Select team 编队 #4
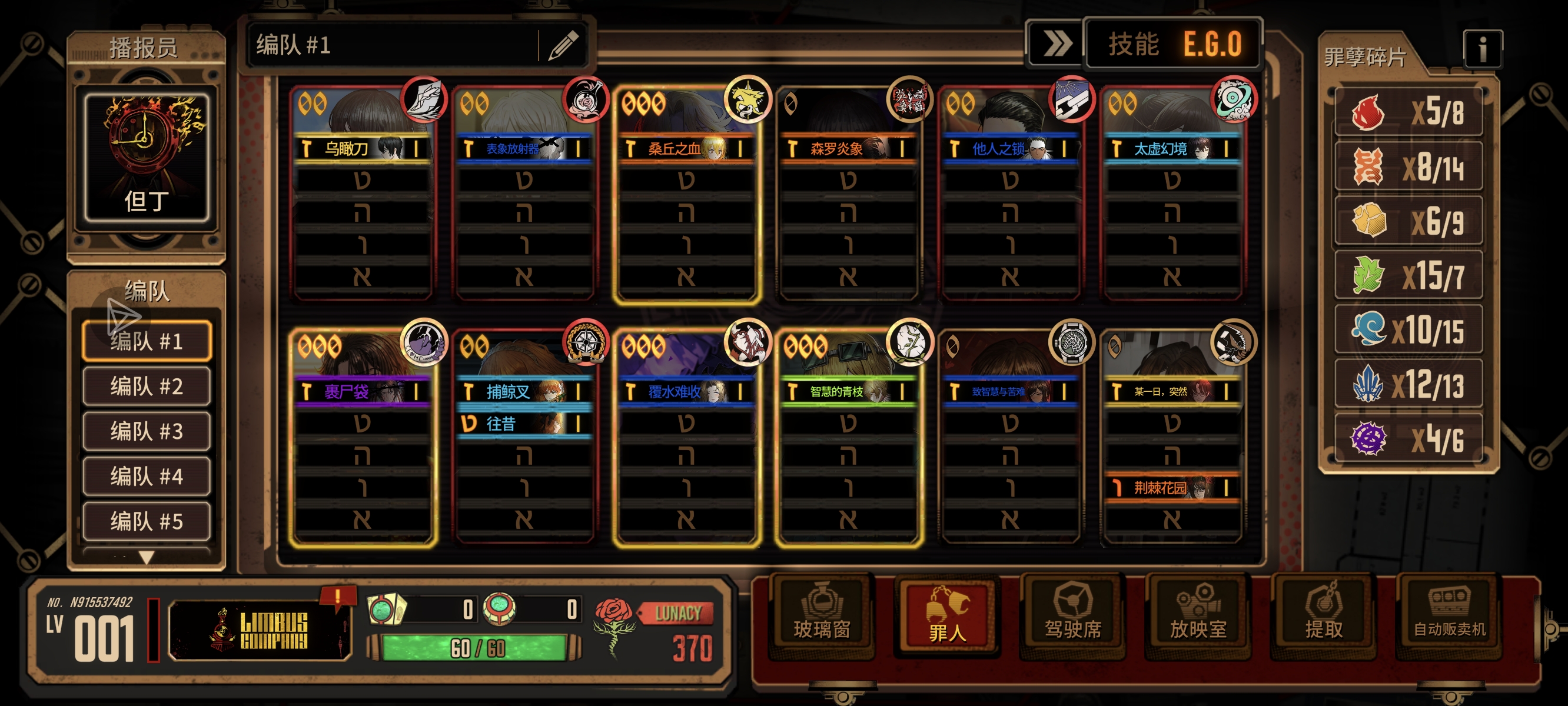 point(147,477)
